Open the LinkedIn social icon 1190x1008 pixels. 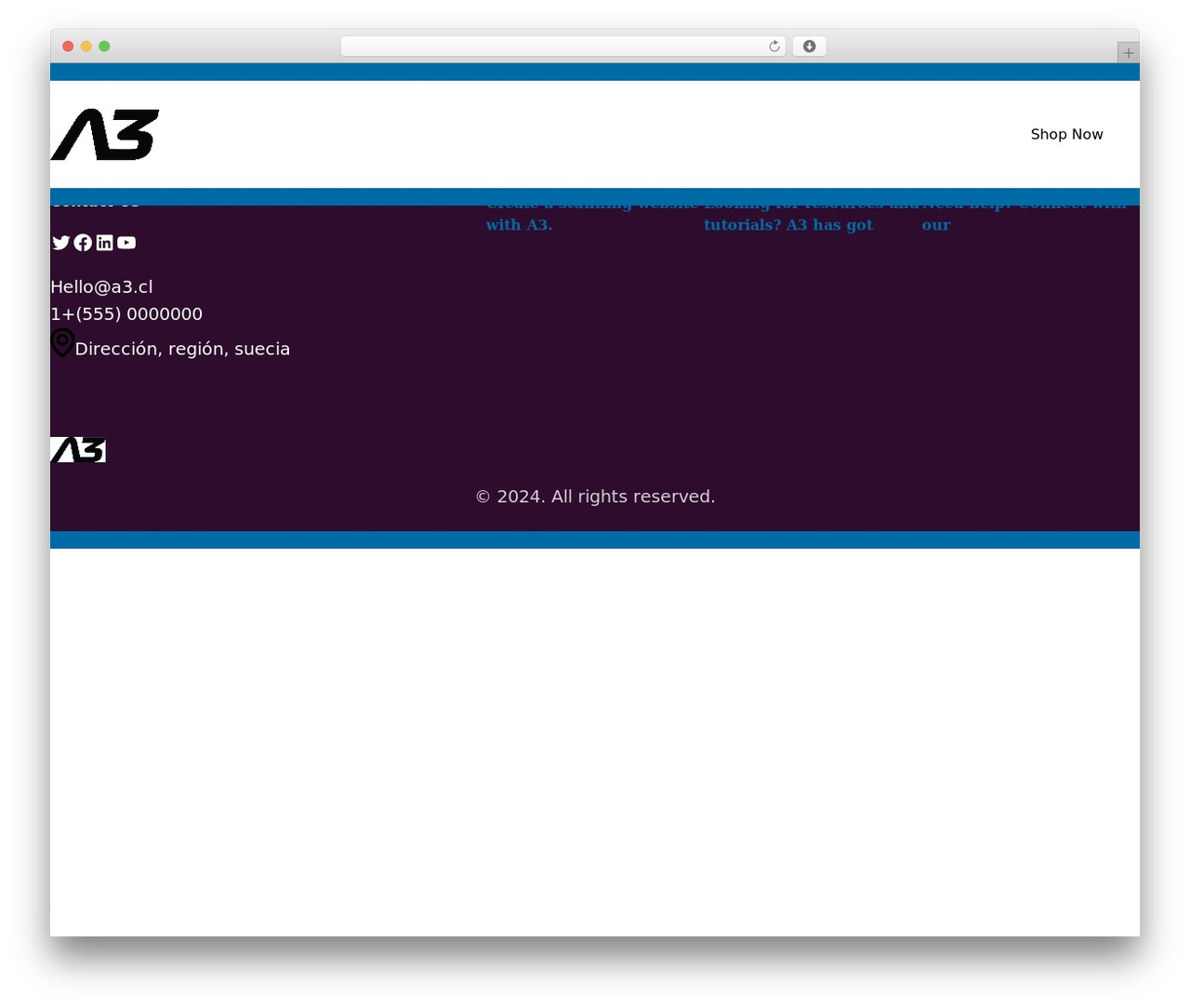coord(105,243)
